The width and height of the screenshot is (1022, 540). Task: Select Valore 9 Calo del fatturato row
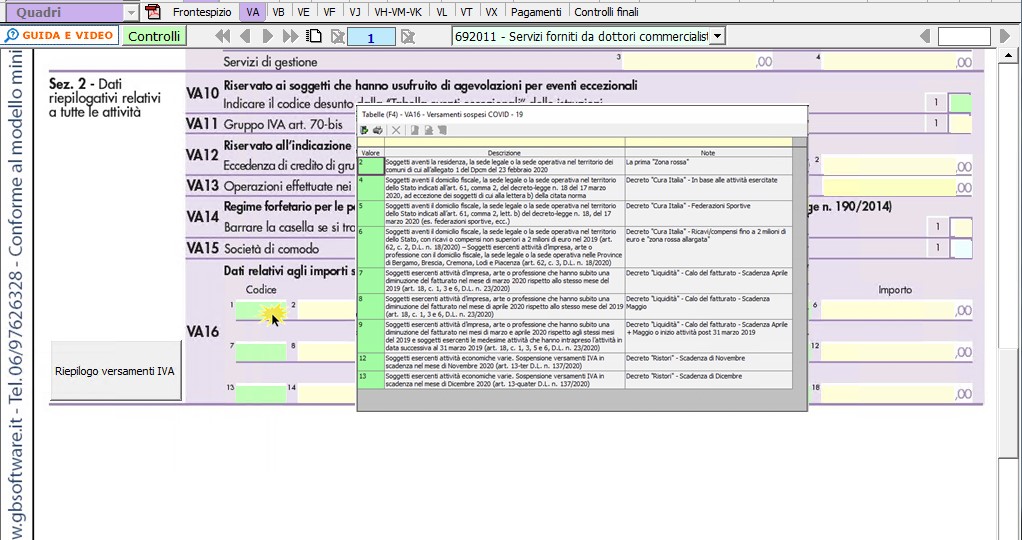pos(575,337)
